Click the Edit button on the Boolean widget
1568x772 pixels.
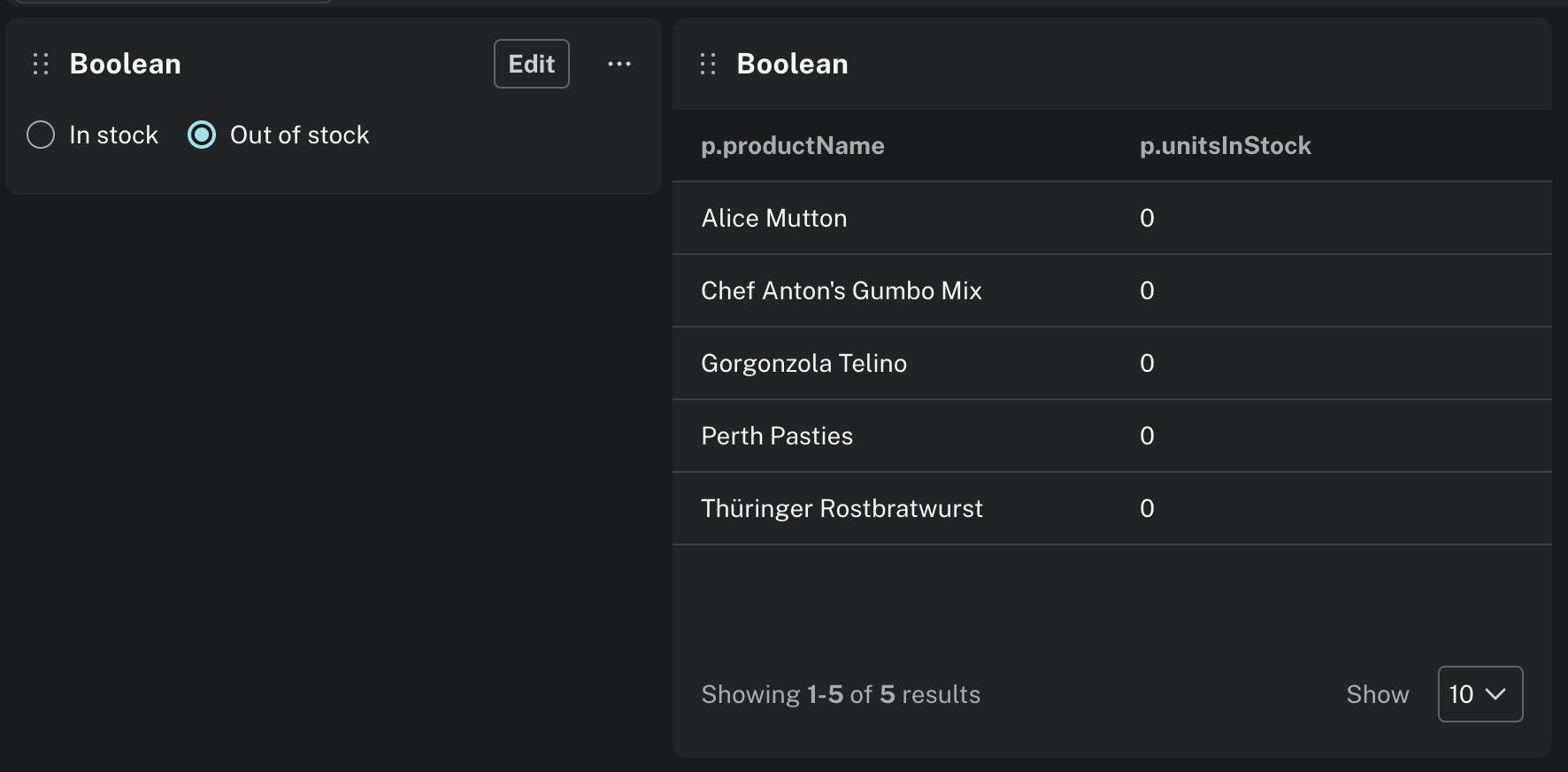click(x=531, y=63)
